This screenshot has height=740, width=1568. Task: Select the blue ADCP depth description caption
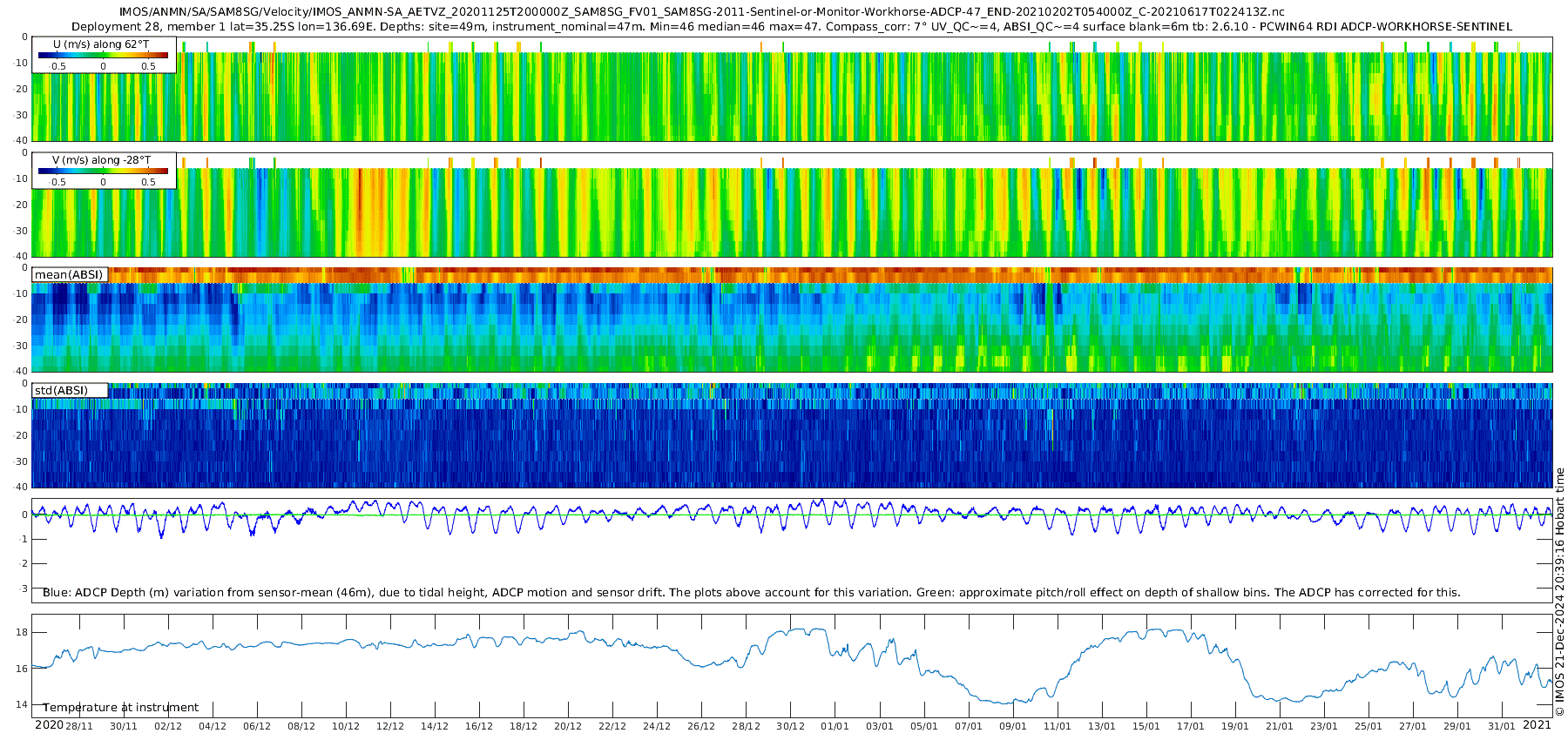tap(751, 593)
